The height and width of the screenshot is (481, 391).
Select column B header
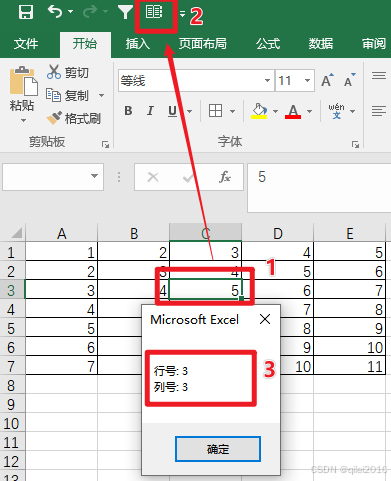134,233
